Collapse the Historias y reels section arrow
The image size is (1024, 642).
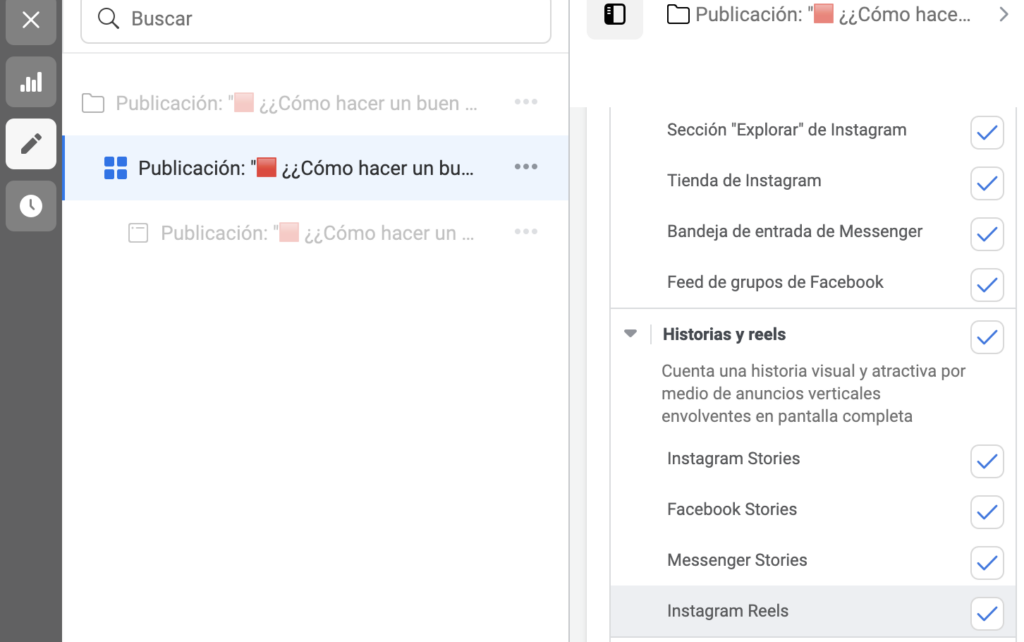coord(630,334)
